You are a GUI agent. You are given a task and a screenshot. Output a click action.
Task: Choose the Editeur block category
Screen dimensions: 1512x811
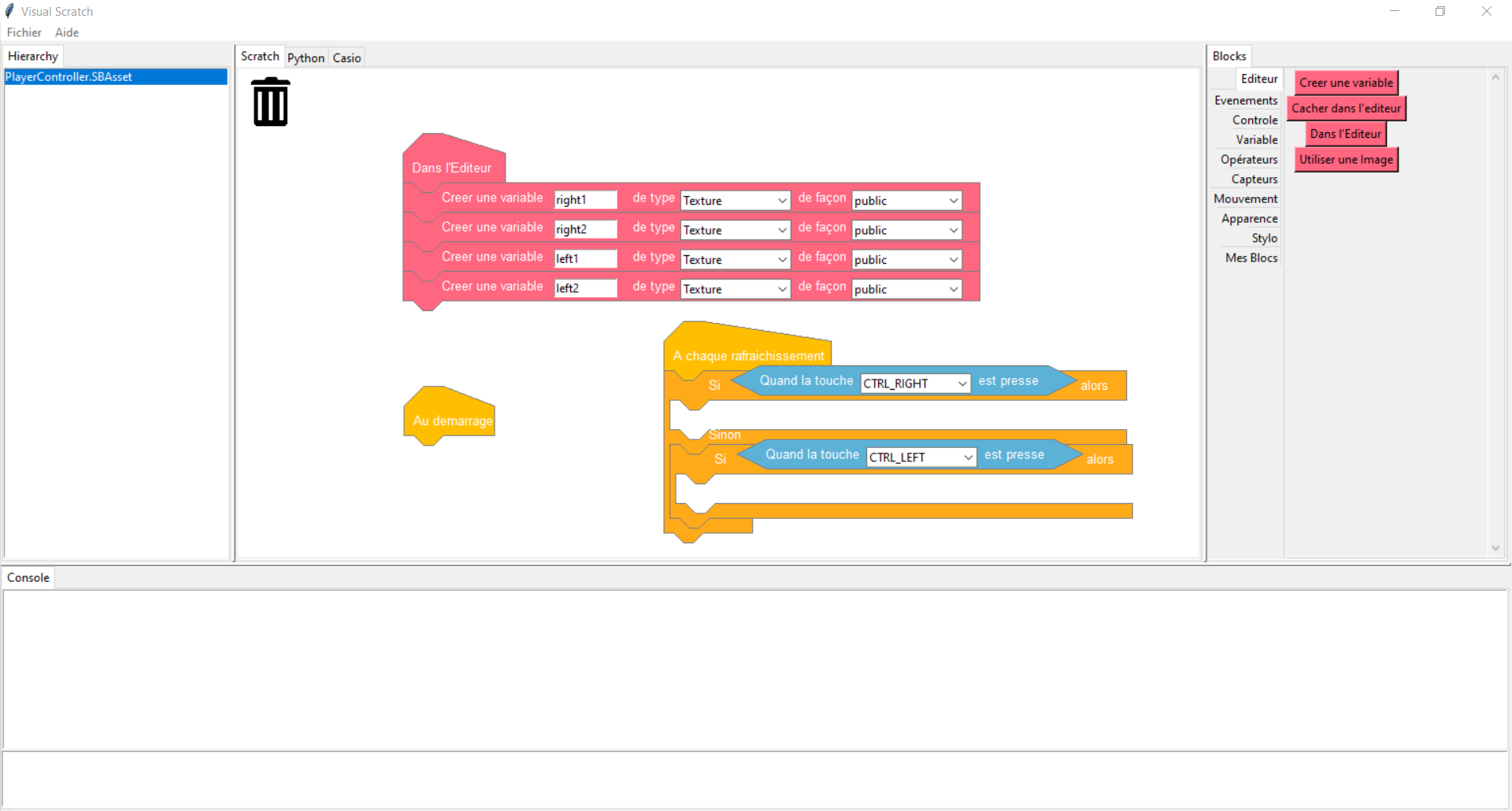point(1259,79)
